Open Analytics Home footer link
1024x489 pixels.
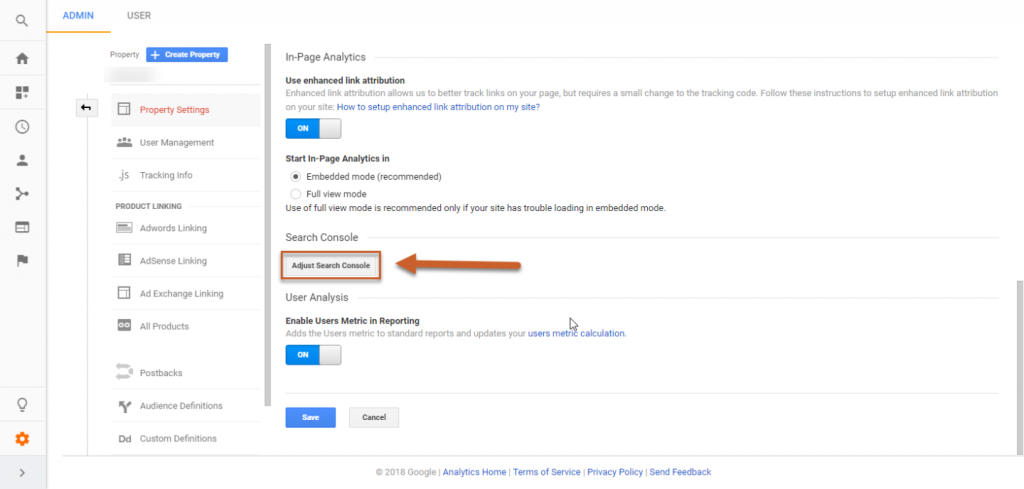tap(474, 471)
